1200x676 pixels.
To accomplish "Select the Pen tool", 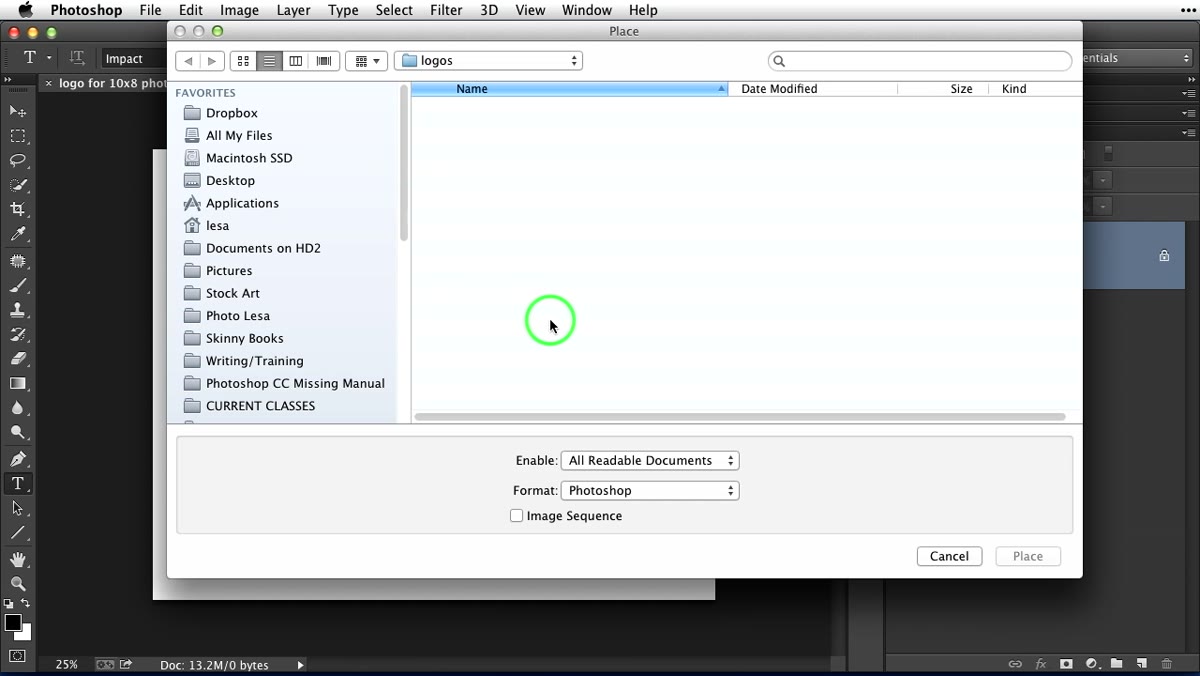I will (18, 459).
